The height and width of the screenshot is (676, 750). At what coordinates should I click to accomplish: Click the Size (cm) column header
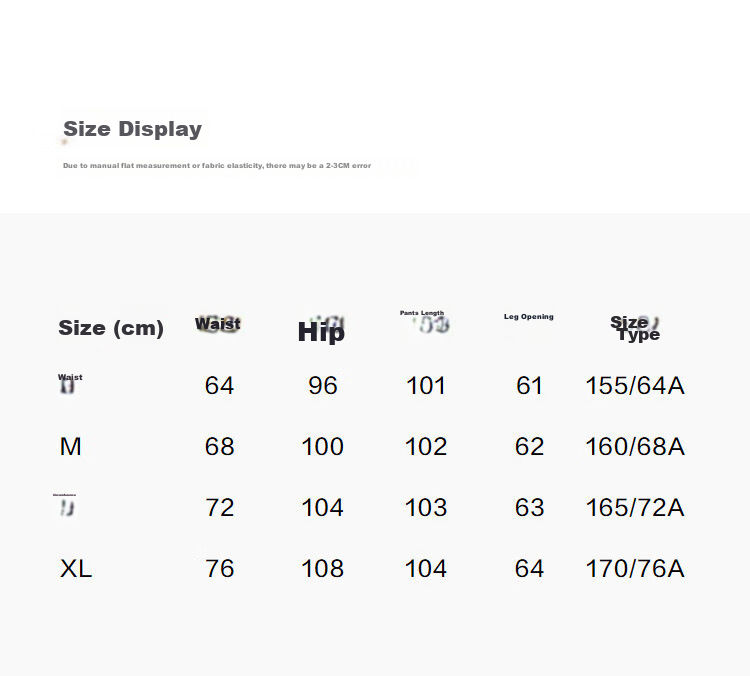(111, 328)
